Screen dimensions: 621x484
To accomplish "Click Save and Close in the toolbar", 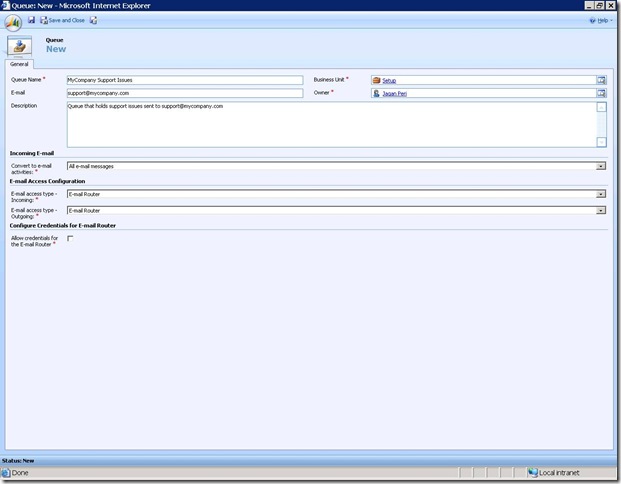I will point(62,20).
